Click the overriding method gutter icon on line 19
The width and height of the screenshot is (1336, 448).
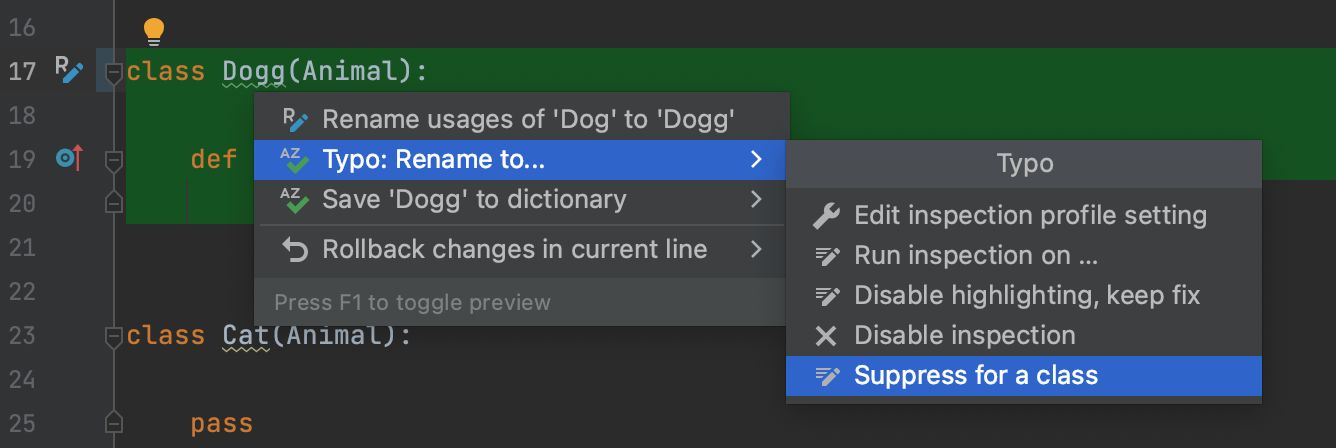[68, 158]
